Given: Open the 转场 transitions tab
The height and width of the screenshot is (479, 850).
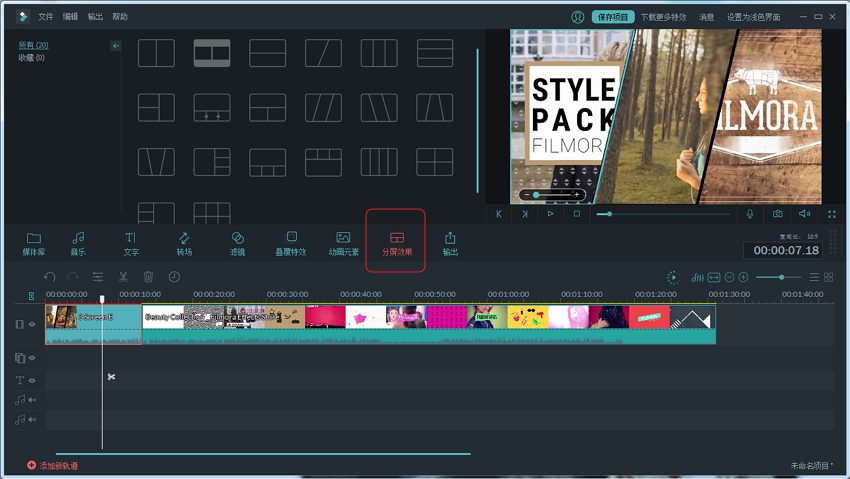Looking at the screenshot, I should (x=184, y=244).
